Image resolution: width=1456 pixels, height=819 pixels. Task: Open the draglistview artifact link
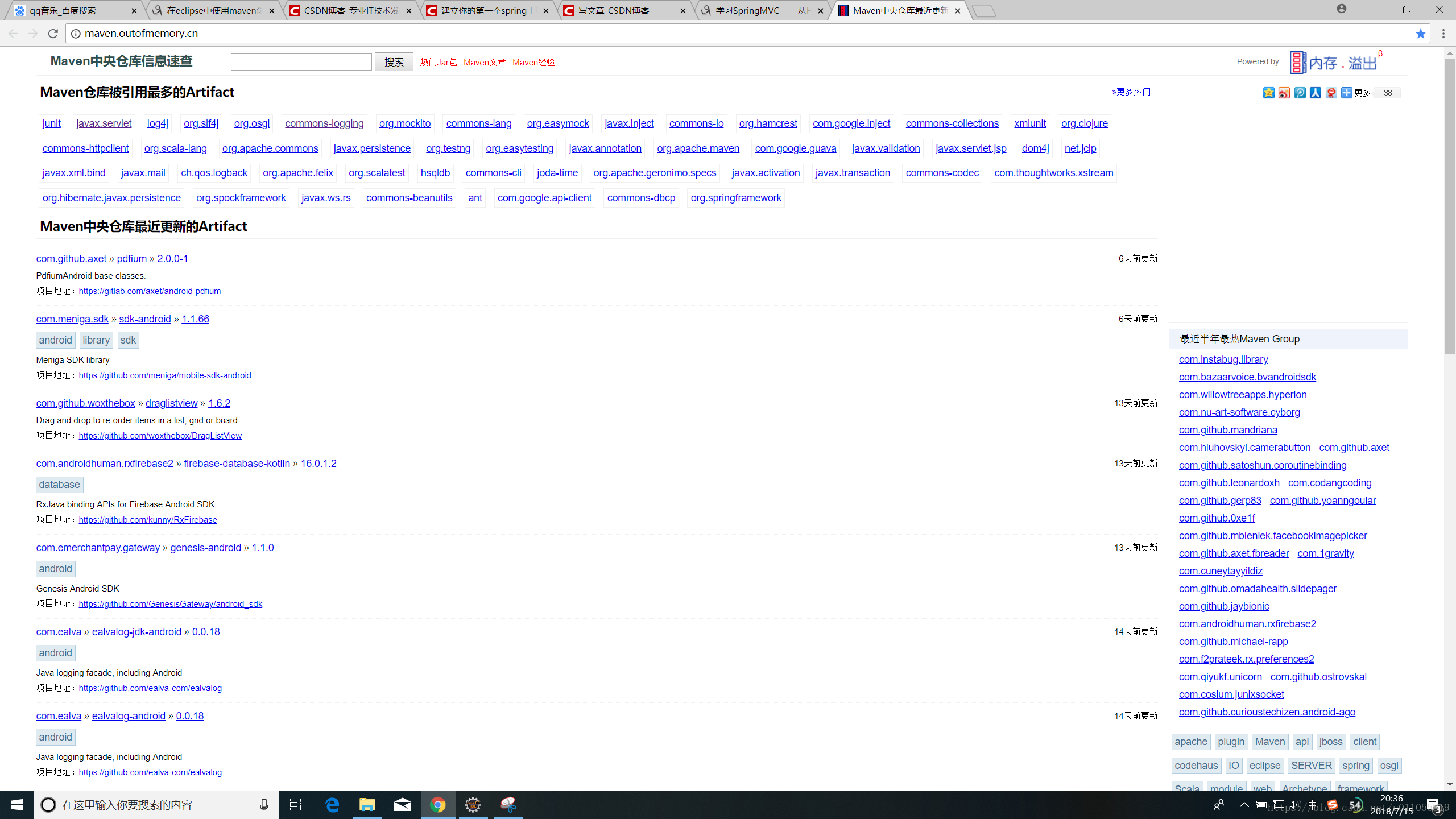point(171,403)
